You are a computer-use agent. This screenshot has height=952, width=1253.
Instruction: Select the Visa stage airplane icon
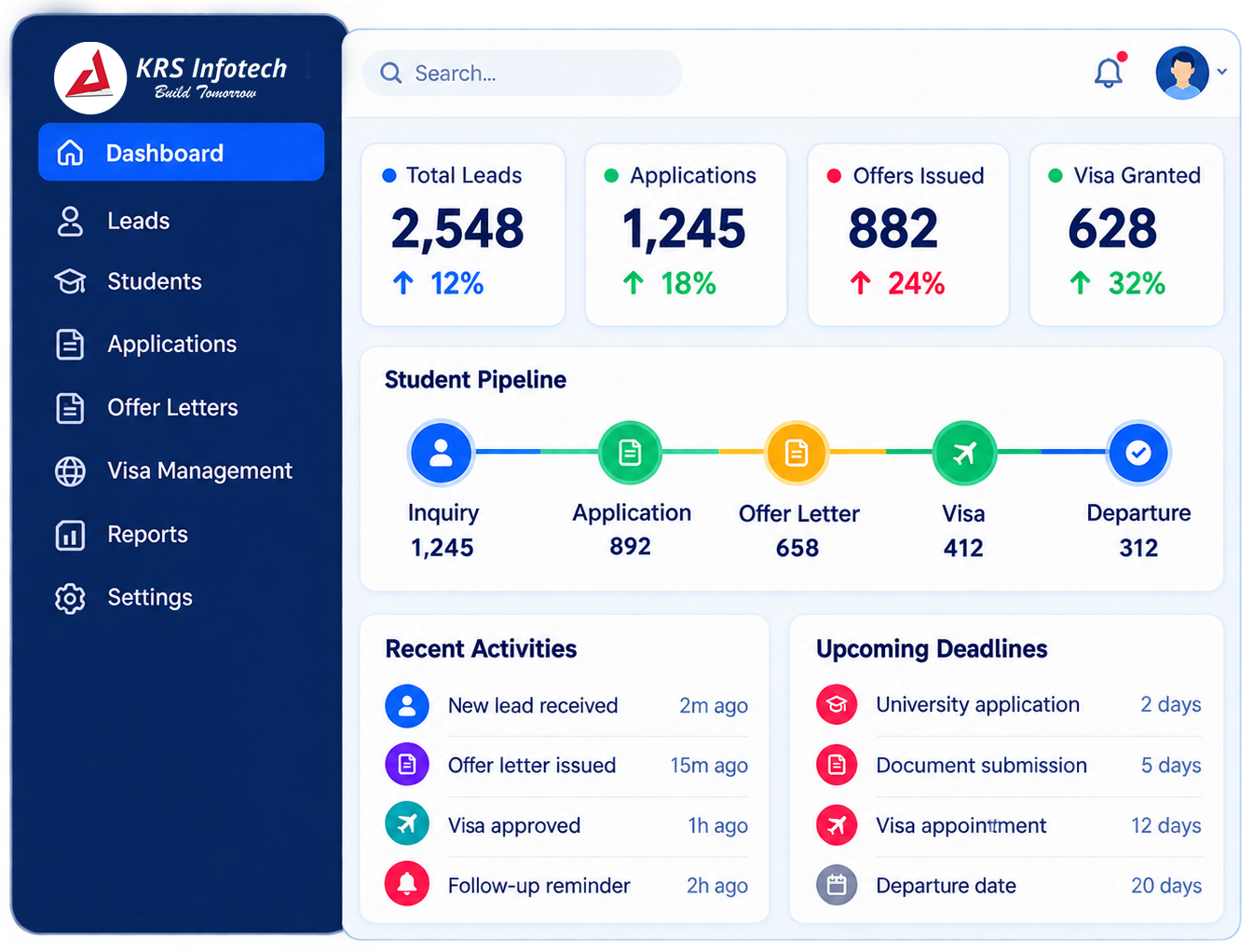click(x=965, y=453)
